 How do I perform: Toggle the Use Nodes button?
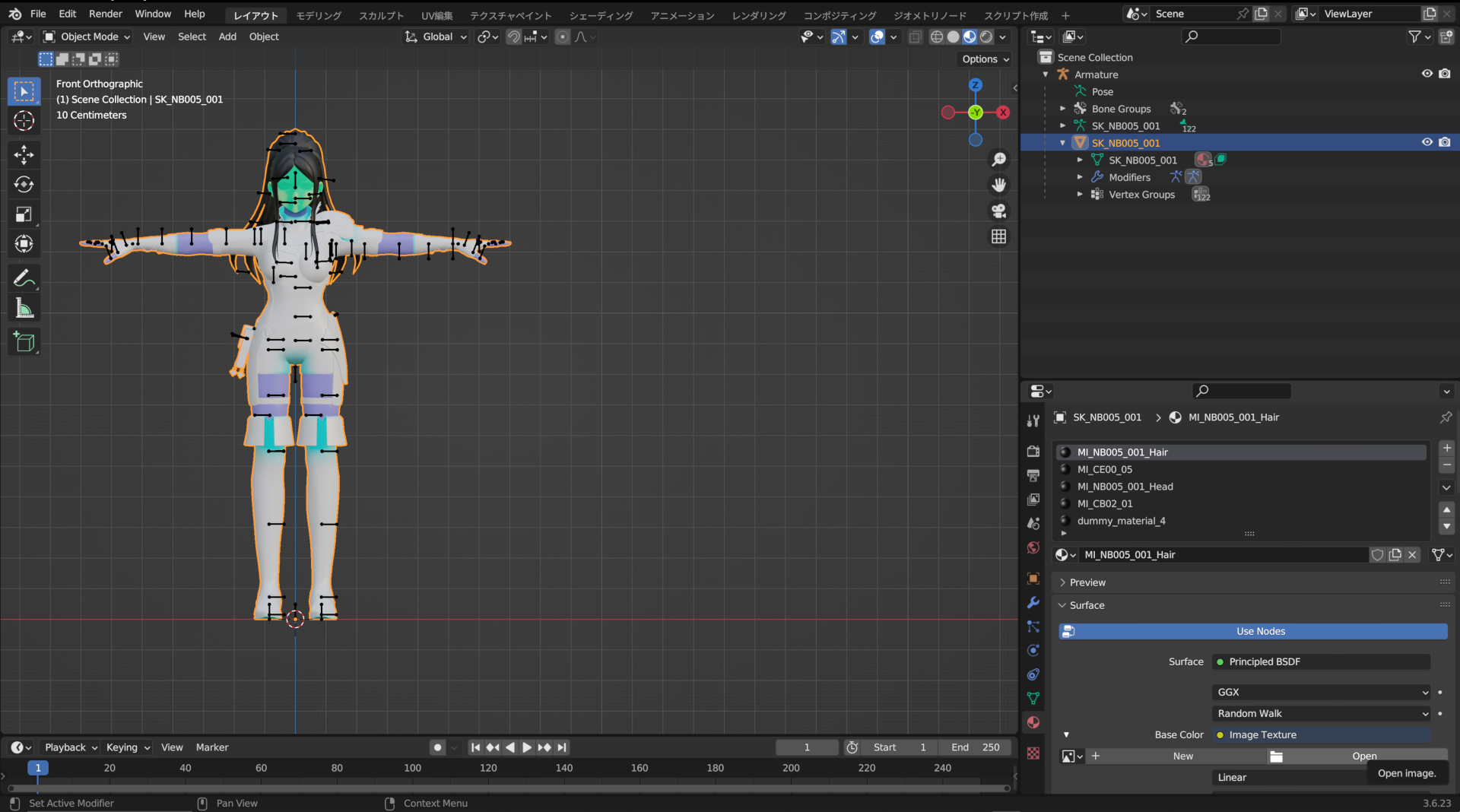pyautogui.click(x=1252, y=631)
